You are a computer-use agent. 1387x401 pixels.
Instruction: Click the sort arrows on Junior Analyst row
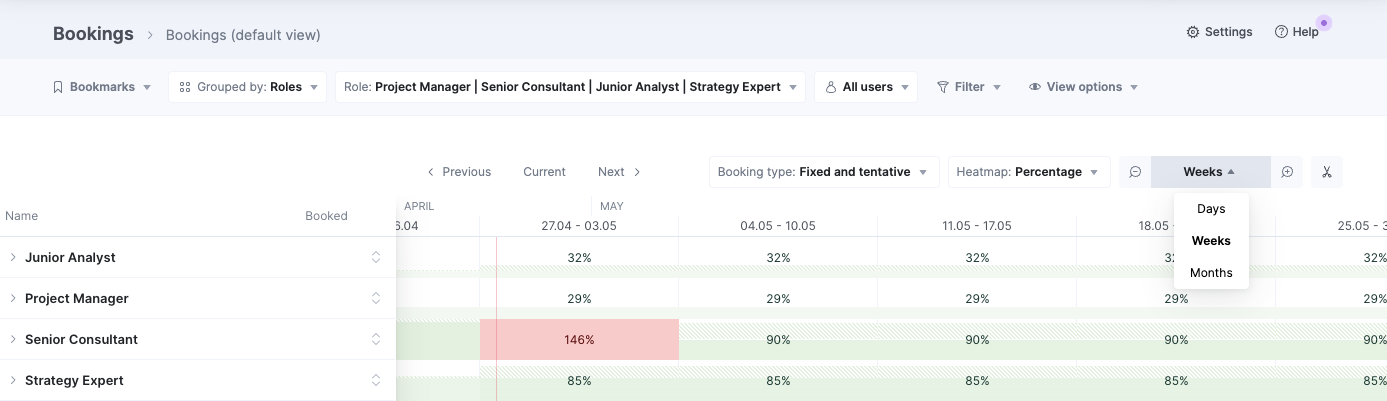tap(376, 257)
